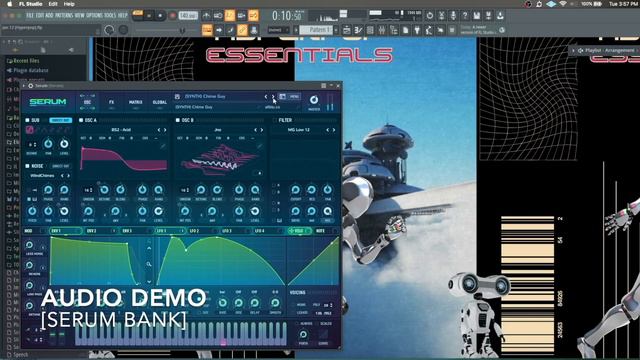Image resolution: width=640 pixels, height=360 pixels.
Task: Open OSC A wavetable edit pencil icon
Action: 163,146
